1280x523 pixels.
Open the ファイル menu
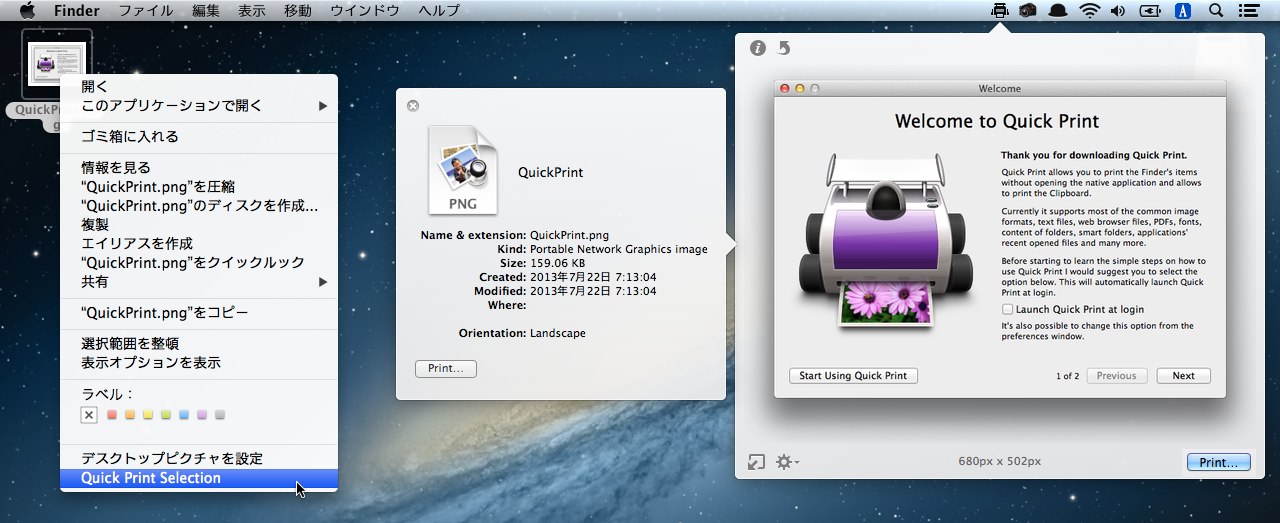145,11
